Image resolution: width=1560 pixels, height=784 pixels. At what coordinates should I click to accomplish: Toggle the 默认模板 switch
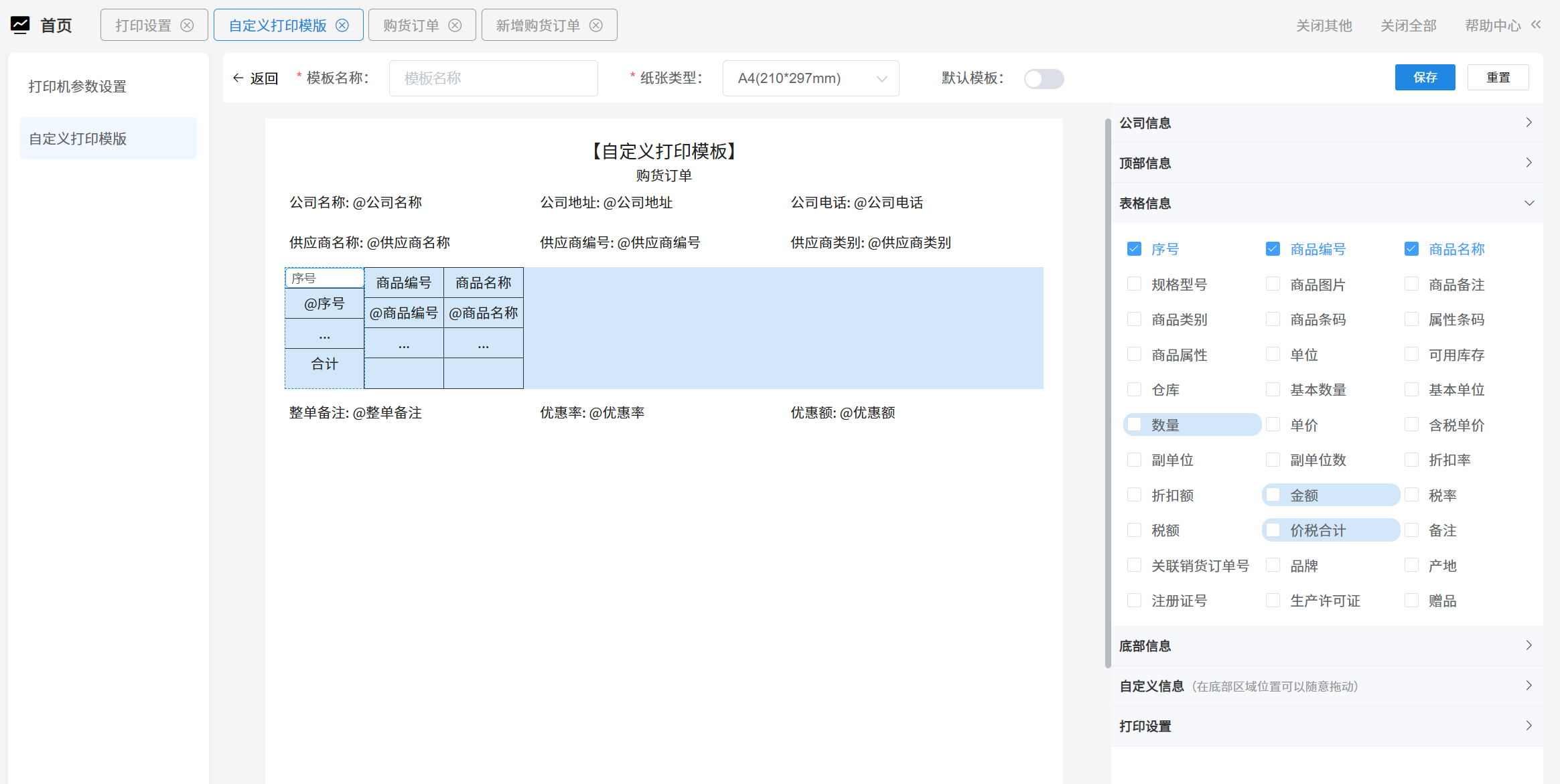click(1044, 79)
